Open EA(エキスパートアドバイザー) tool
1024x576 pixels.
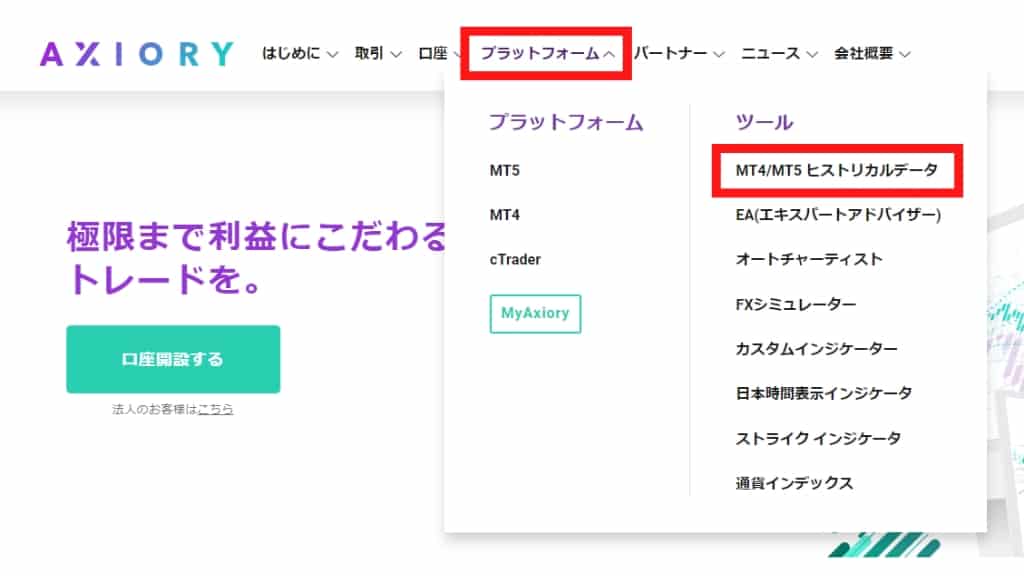click(838, 215)
